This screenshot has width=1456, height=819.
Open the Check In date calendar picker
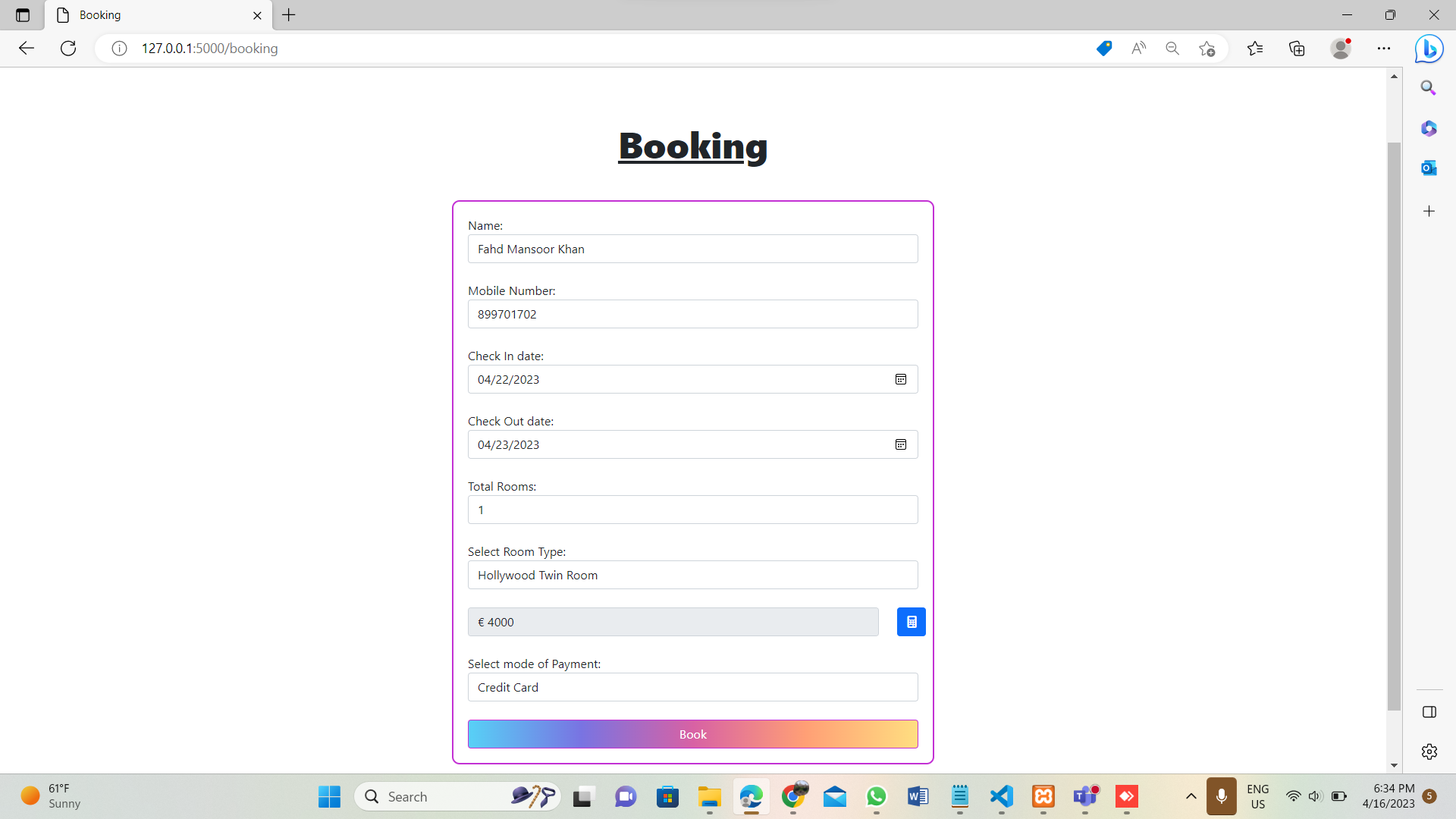(900, 379)
